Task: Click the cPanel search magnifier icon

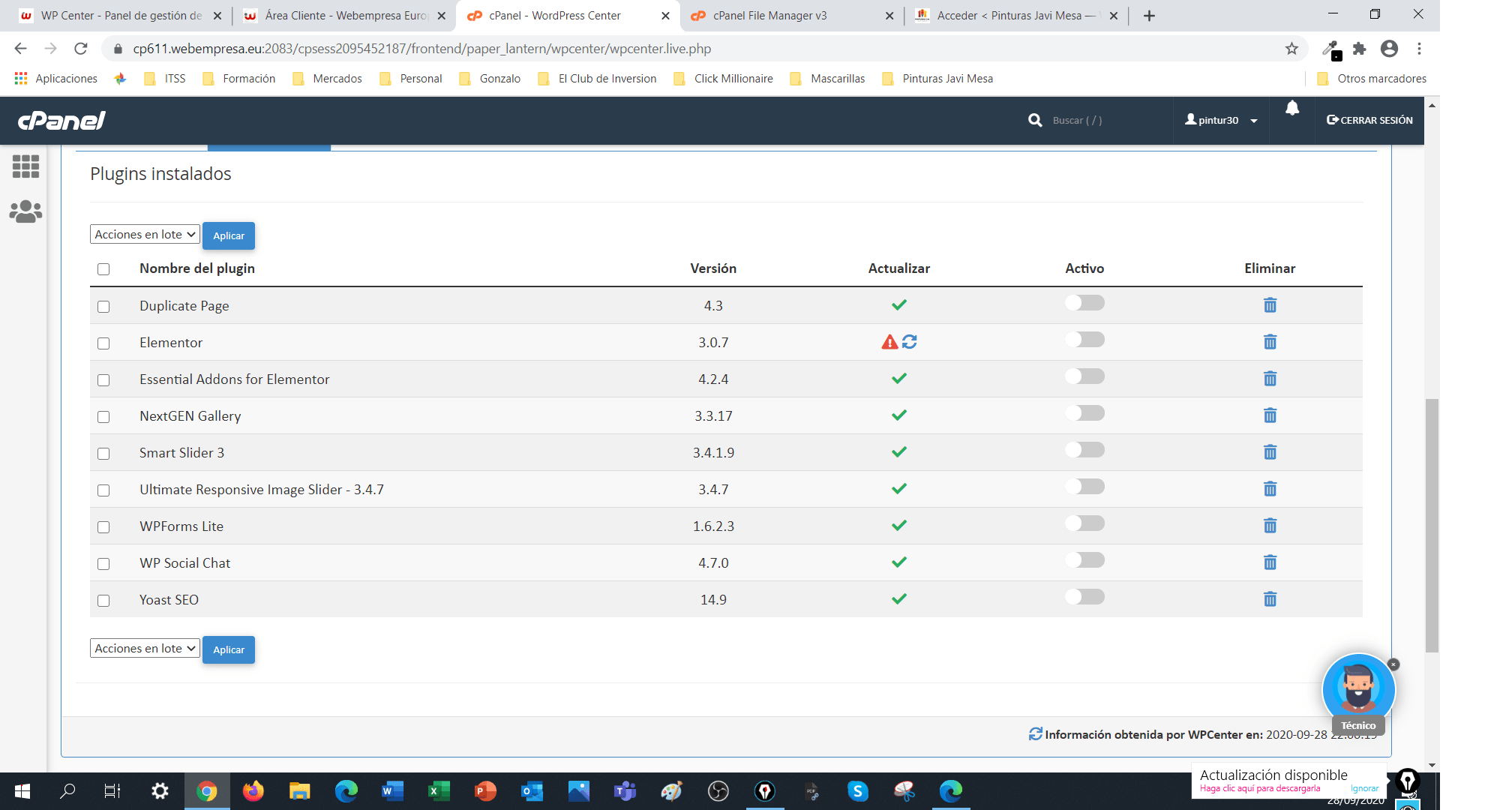Action: tap(1035, 120)
